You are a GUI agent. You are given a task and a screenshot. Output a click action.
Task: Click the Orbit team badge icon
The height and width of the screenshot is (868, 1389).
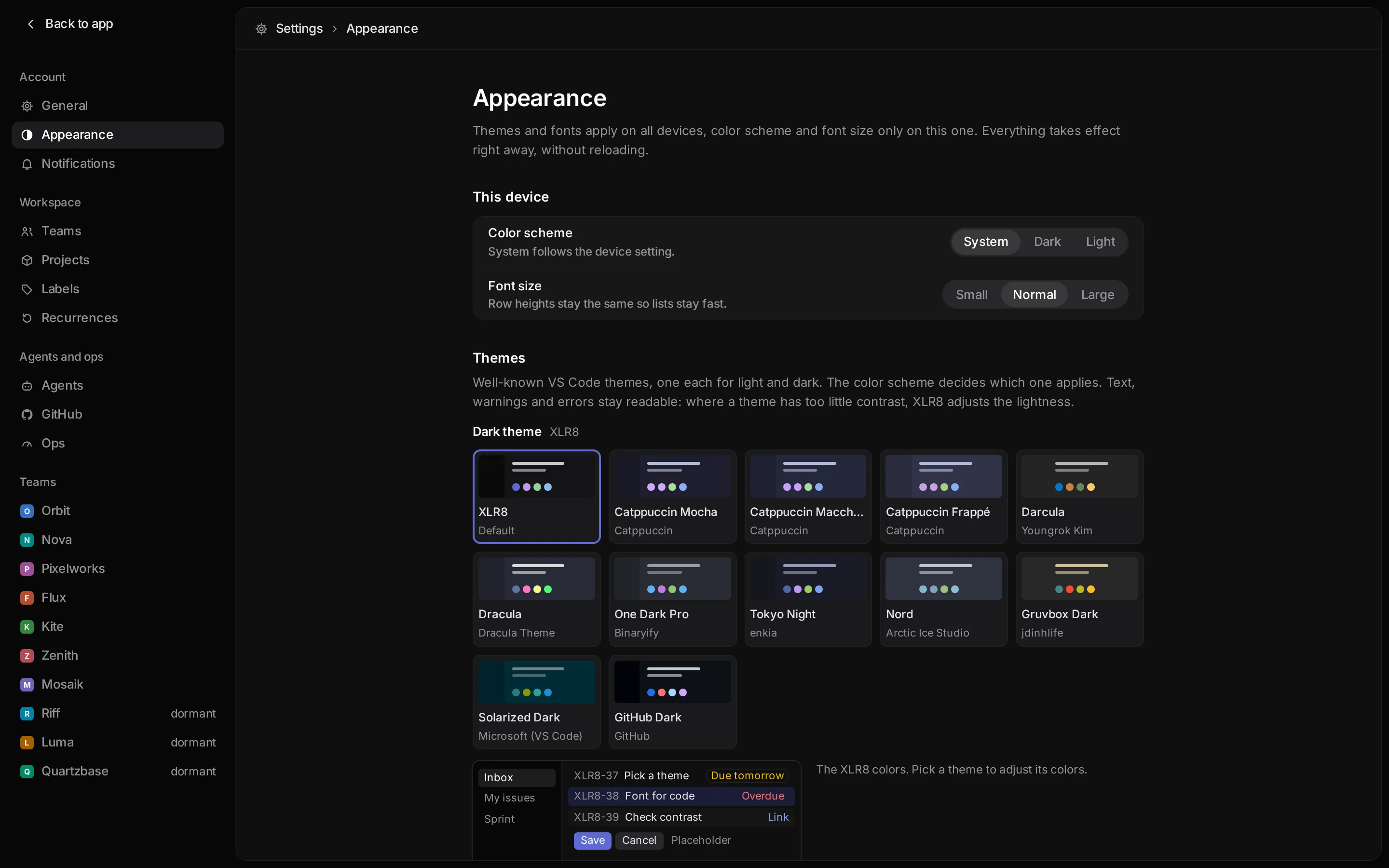(27, 511)
